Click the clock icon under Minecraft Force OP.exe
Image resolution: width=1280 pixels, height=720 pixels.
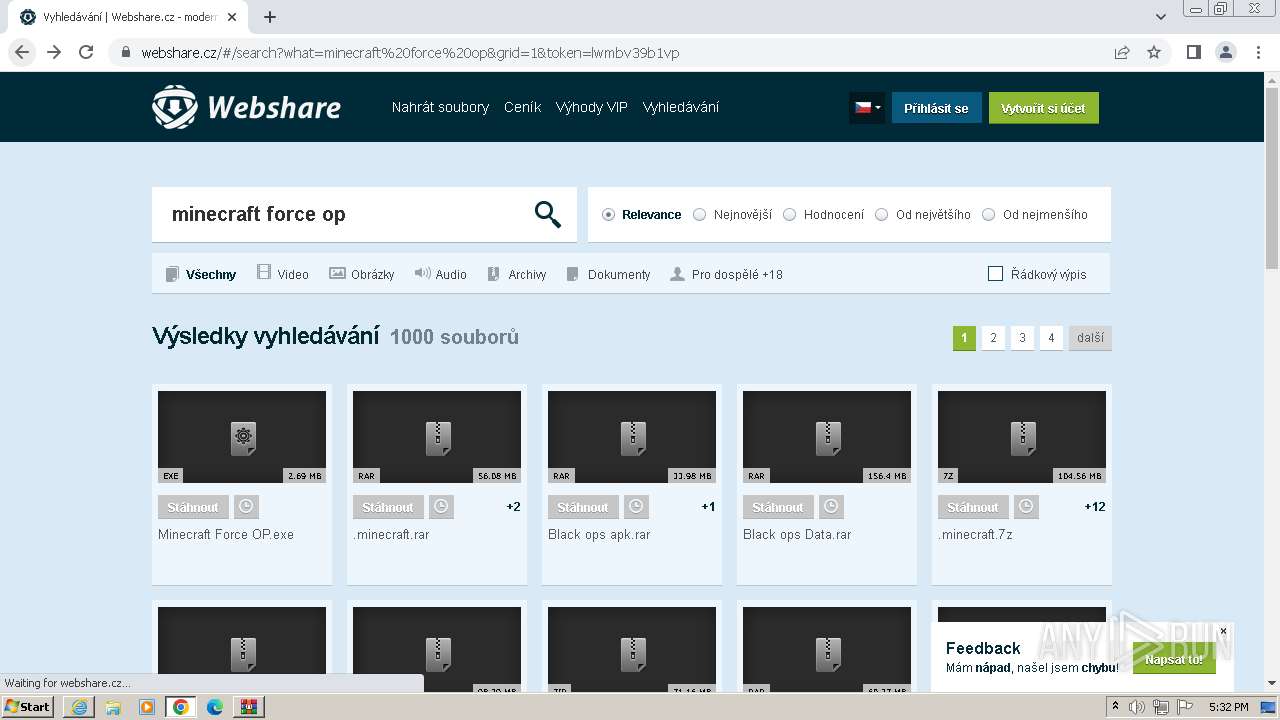coord(246,507)
